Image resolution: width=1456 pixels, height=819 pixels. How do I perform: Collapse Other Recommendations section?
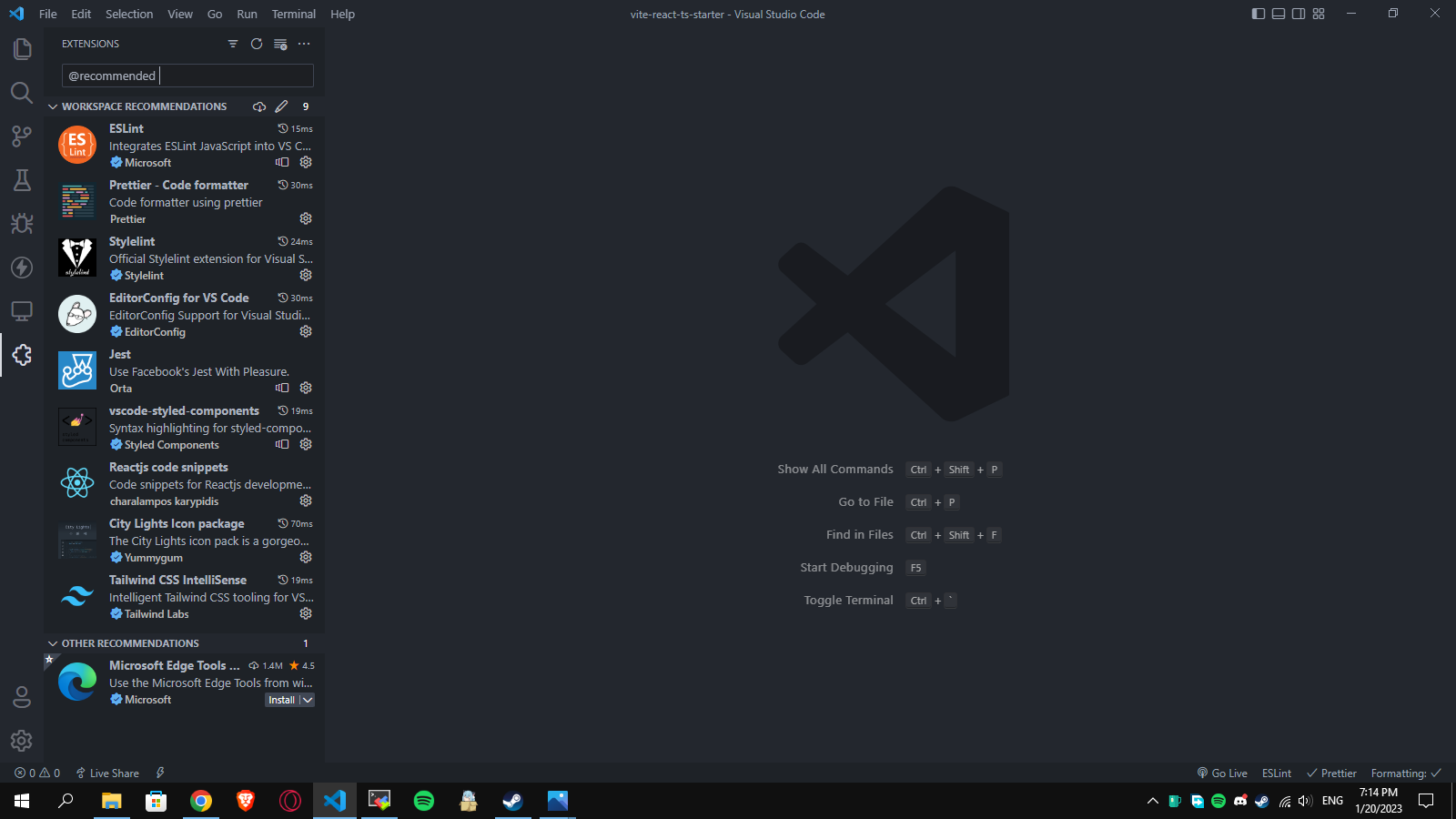53,643
